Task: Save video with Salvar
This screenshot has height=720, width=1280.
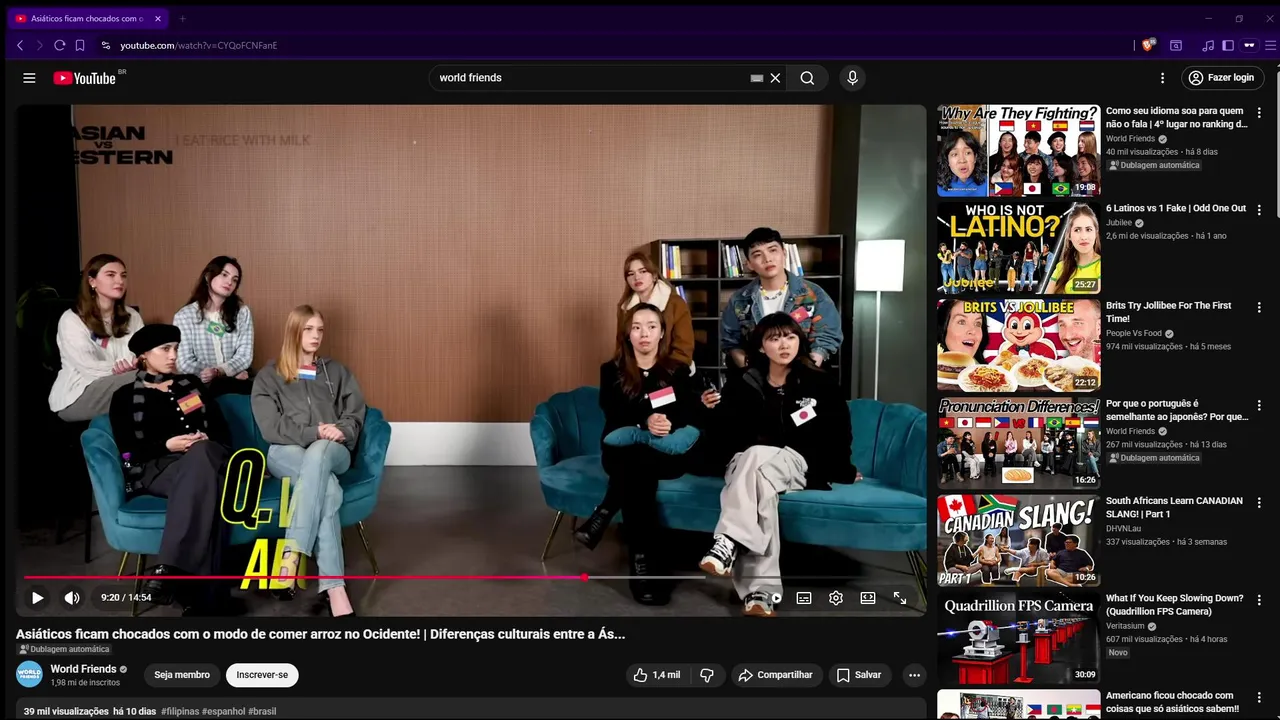Action: 860,675
